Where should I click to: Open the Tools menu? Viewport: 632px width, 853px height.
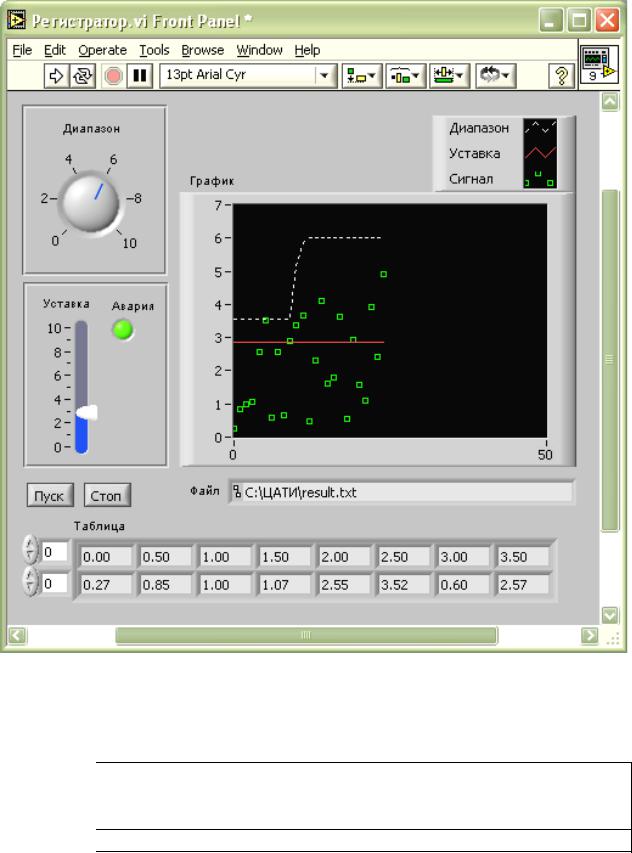(x=154, y=50)
